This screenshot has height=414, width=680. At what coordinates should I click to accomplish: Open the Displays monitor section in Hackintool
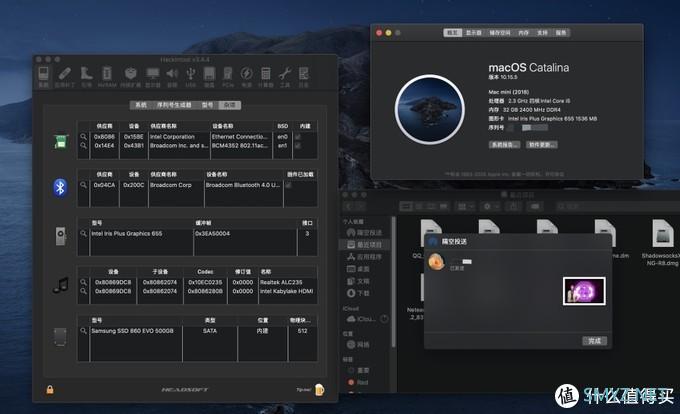(x=153, y=77)
